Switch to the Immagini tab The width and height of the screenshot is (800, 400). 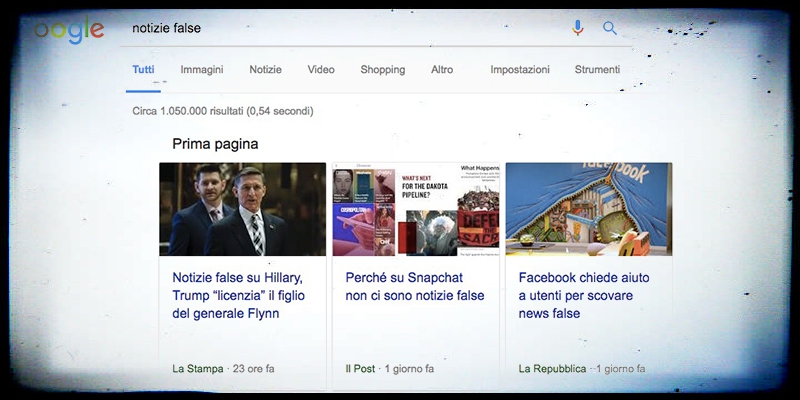point(201,70)
